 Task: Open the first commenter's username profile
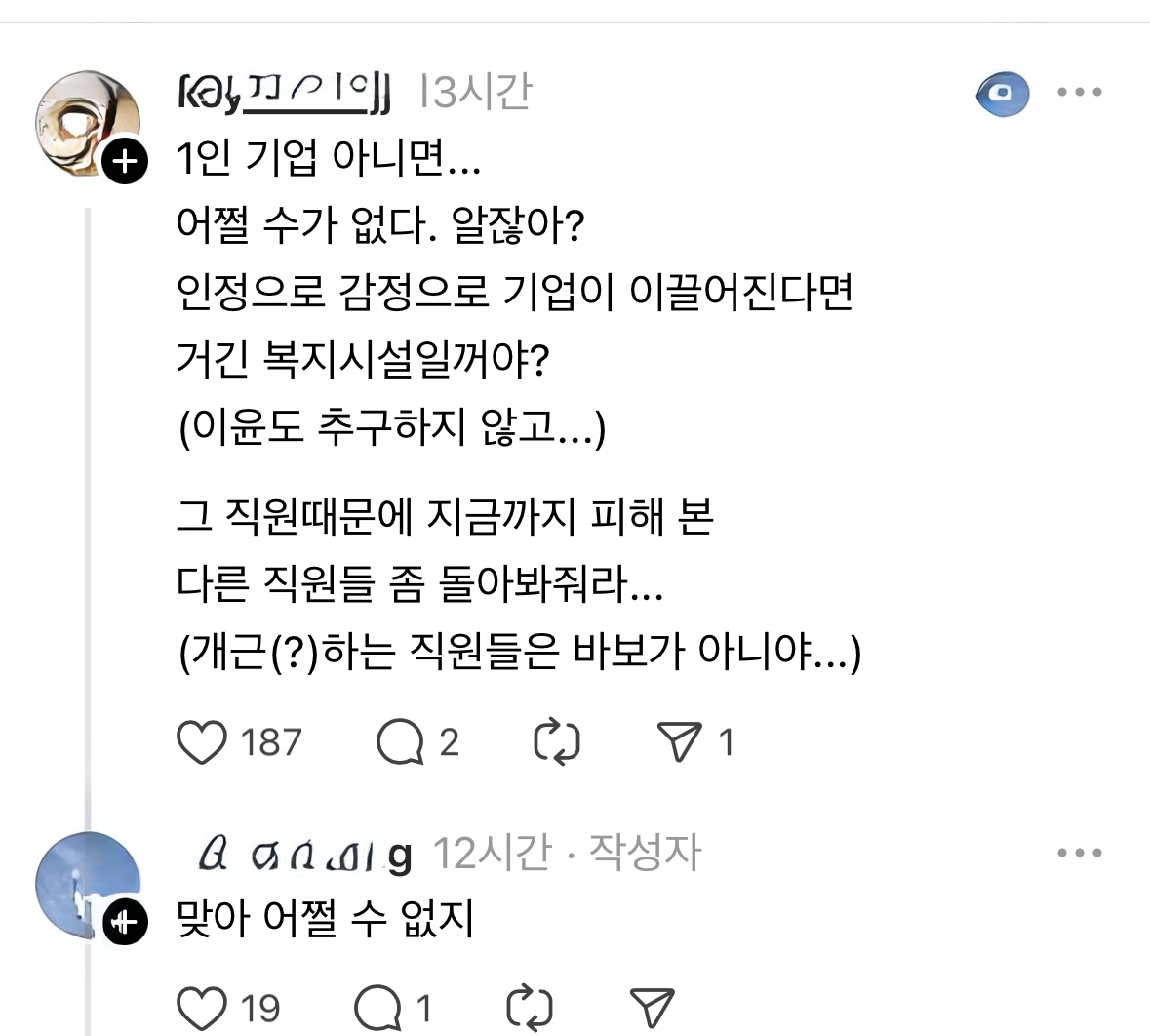tap(285, 94)
